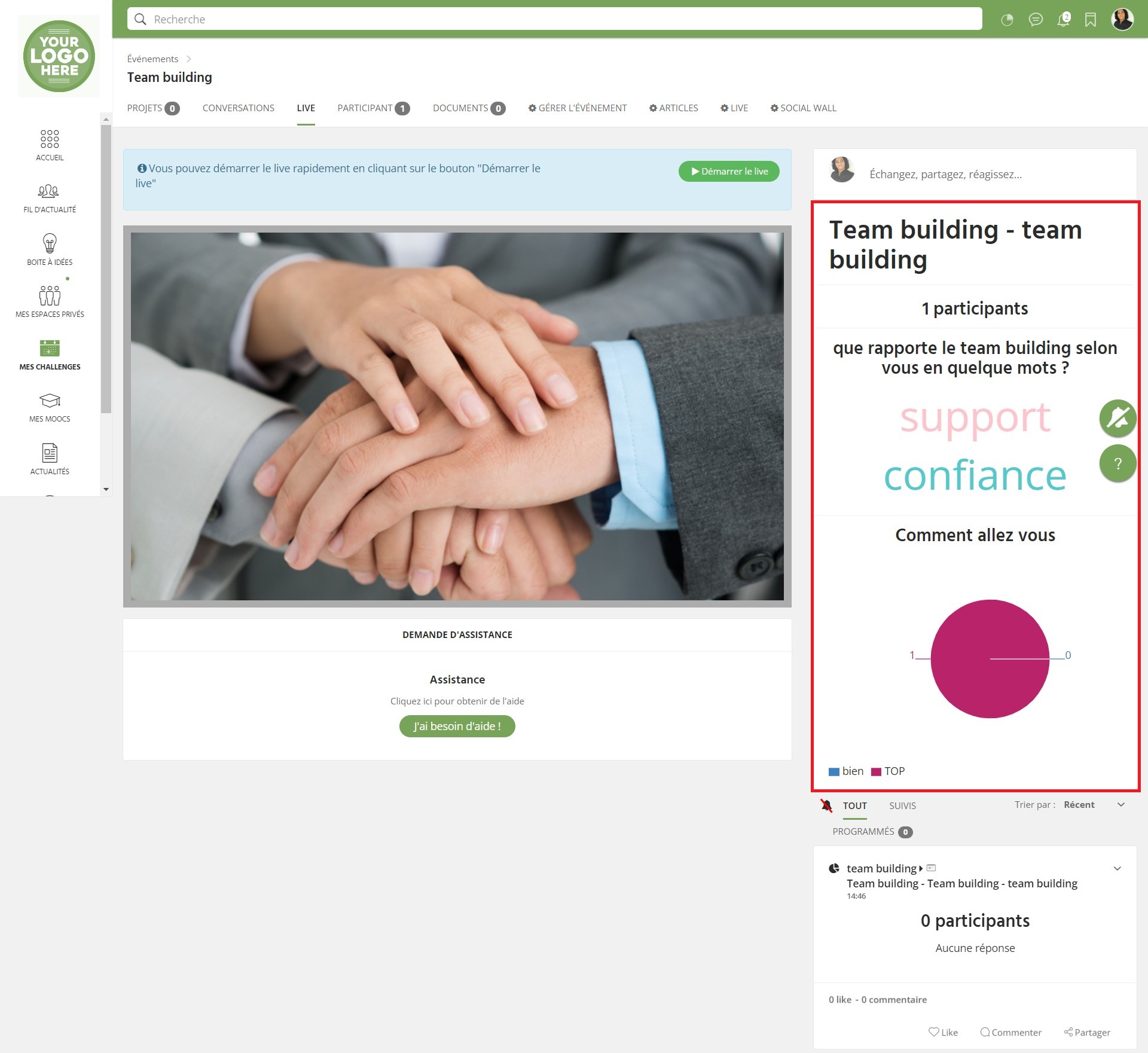Image resolution: width=1148 pixels, height=1053 pixels.
Task: Like the team building post
Action: pos(943,1032)
